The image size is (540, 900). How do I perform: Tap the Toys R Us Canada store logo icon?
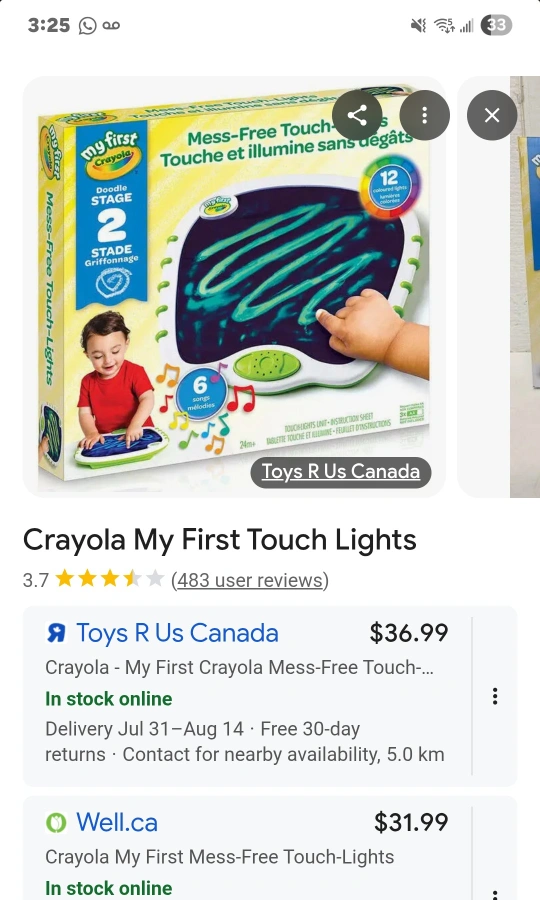[x=56, y=633]
